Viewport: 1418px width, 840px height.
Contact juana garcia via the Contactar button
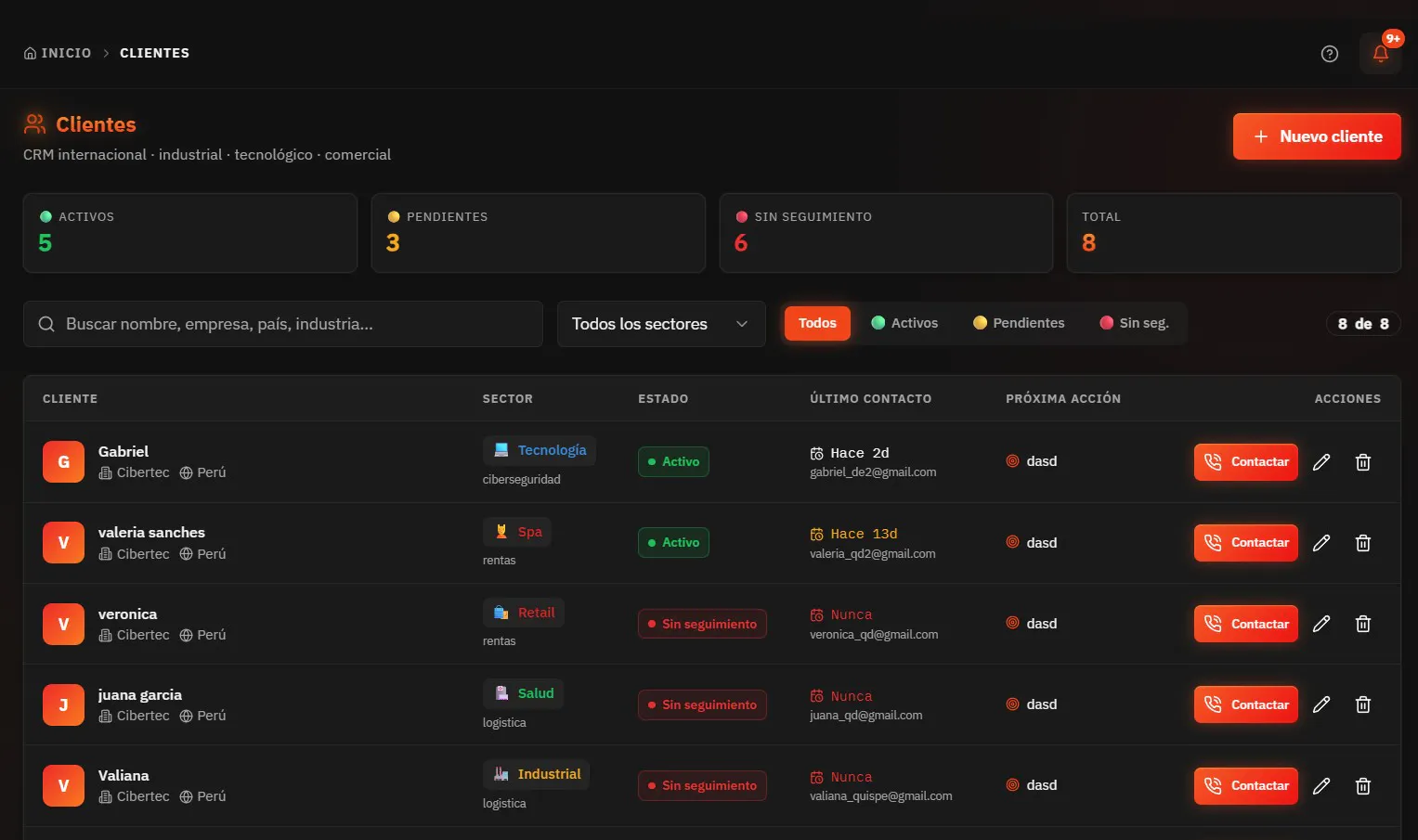coord(1246,704)
